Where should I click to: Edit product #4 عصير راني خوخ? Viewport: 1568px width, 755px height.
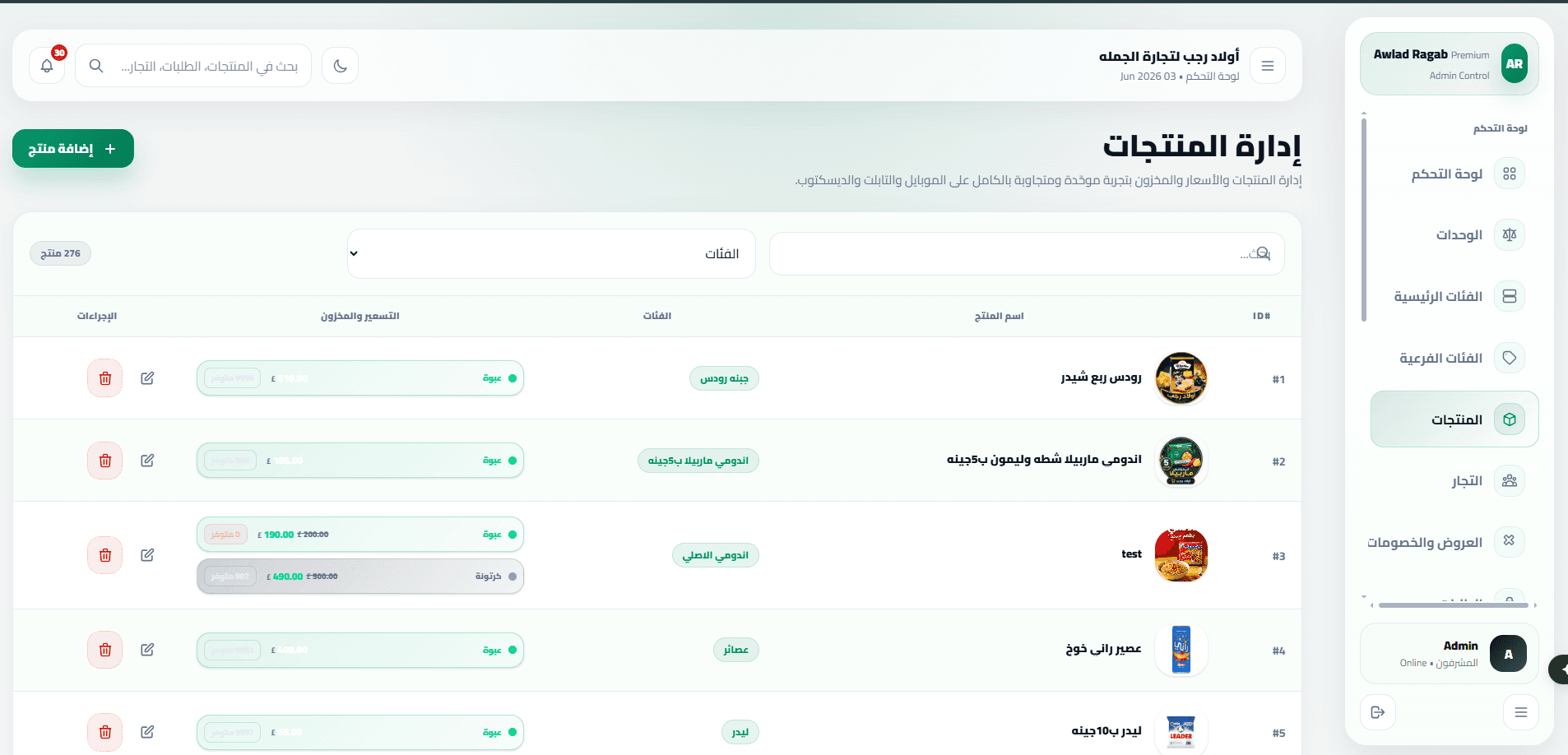tap(147, 650)
